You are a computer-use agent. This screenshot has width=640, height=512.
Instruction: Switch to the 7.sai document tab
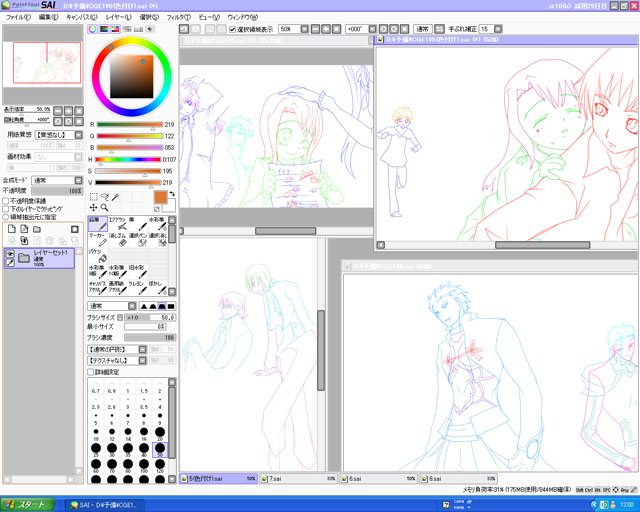(299, 479)
